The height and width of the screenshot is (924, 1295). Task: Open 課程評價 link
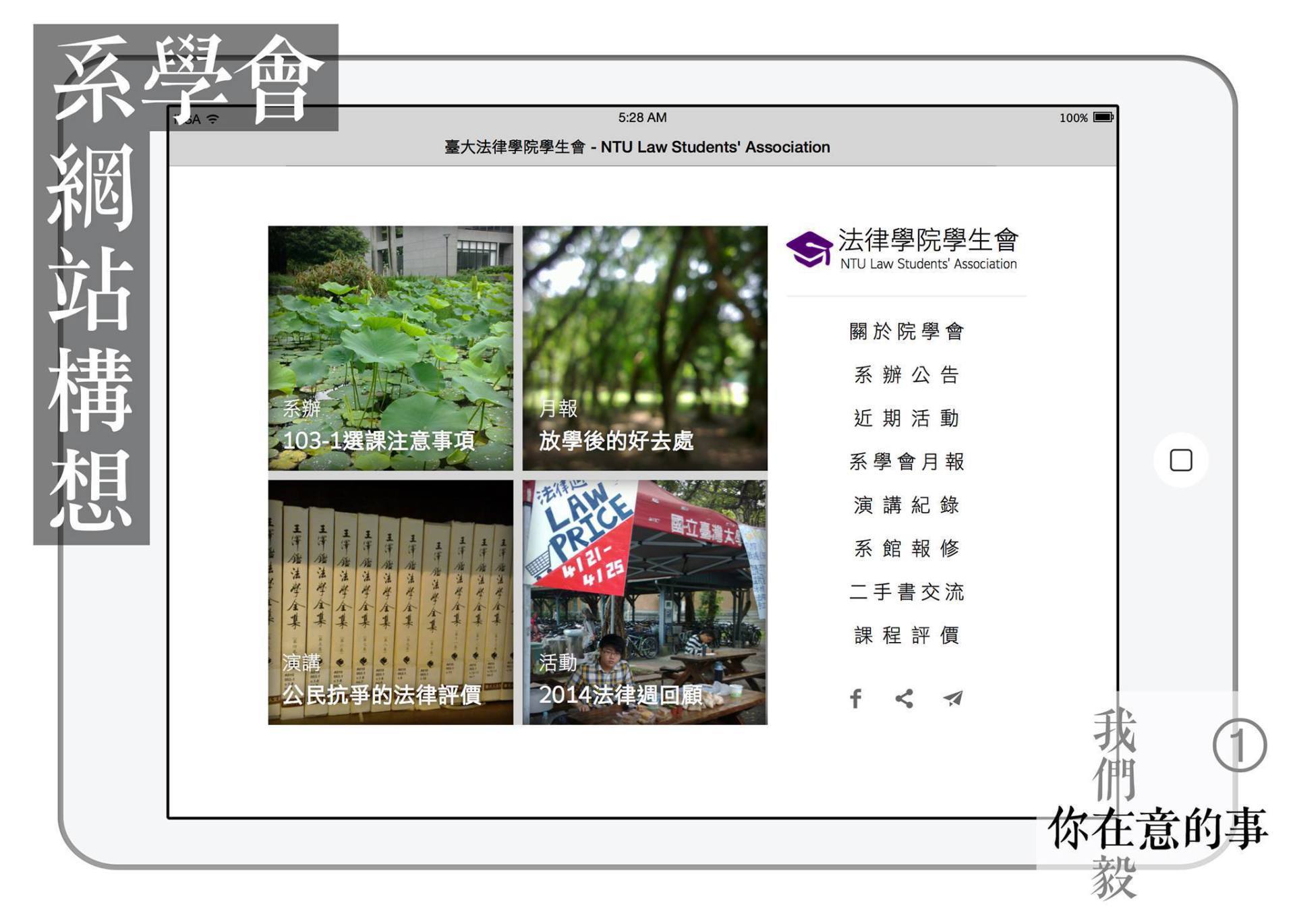coord(906,635)
